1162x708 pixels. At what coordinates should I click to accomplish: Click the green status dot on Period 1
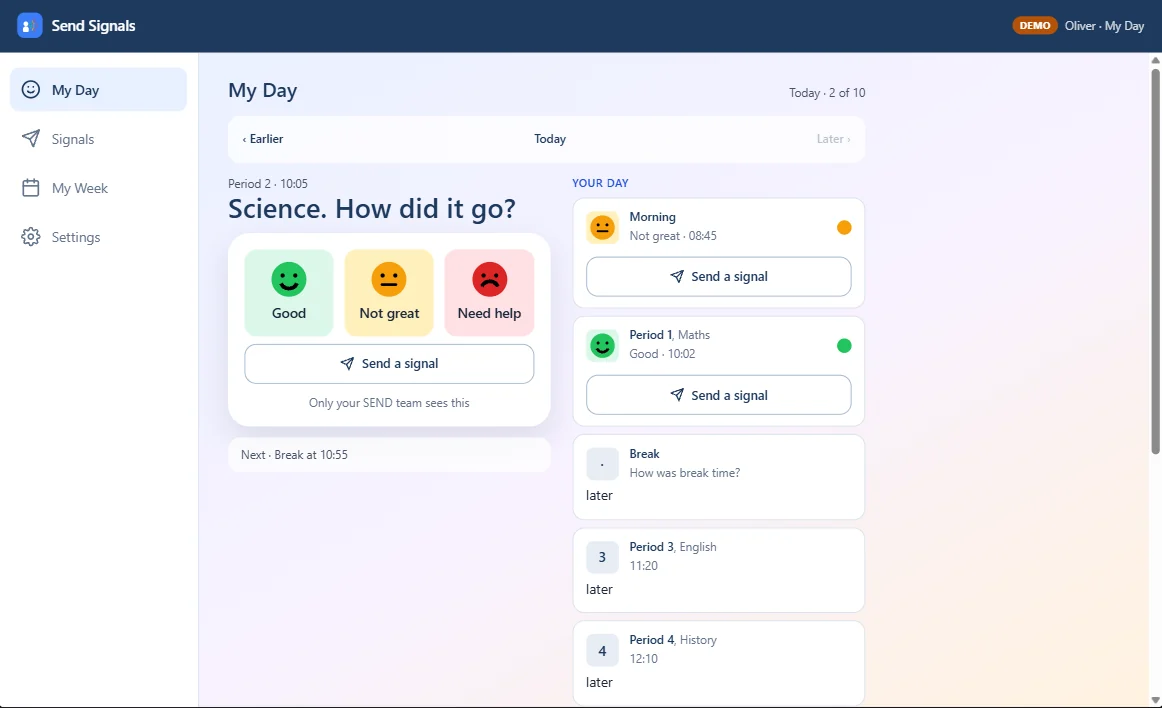click(844, 345)
